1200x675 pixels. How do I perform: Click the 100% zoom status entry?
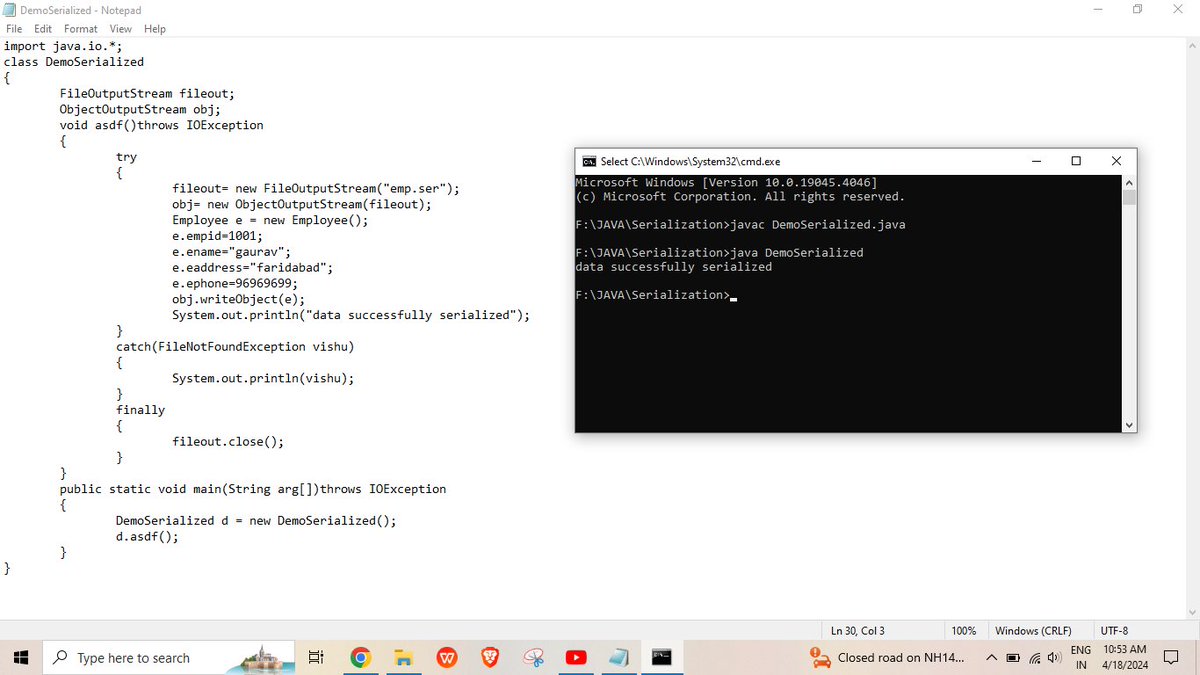tap(964, 631)
